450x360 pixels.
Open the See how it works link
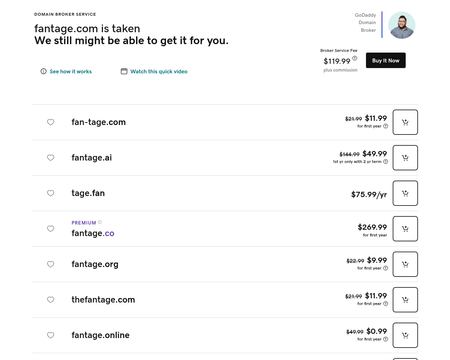point(71,71)
